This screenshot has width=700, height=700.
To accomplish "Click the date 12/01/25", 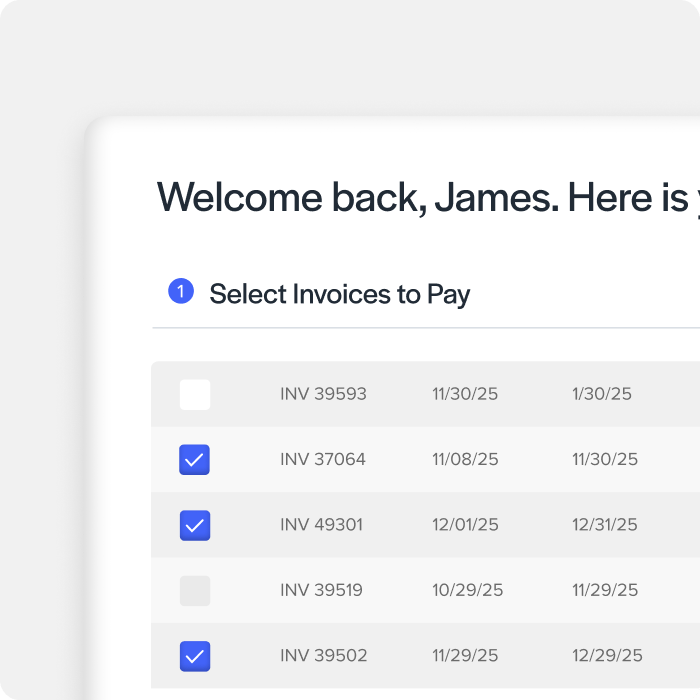I will pyautogui.click(x=465, y=525).
